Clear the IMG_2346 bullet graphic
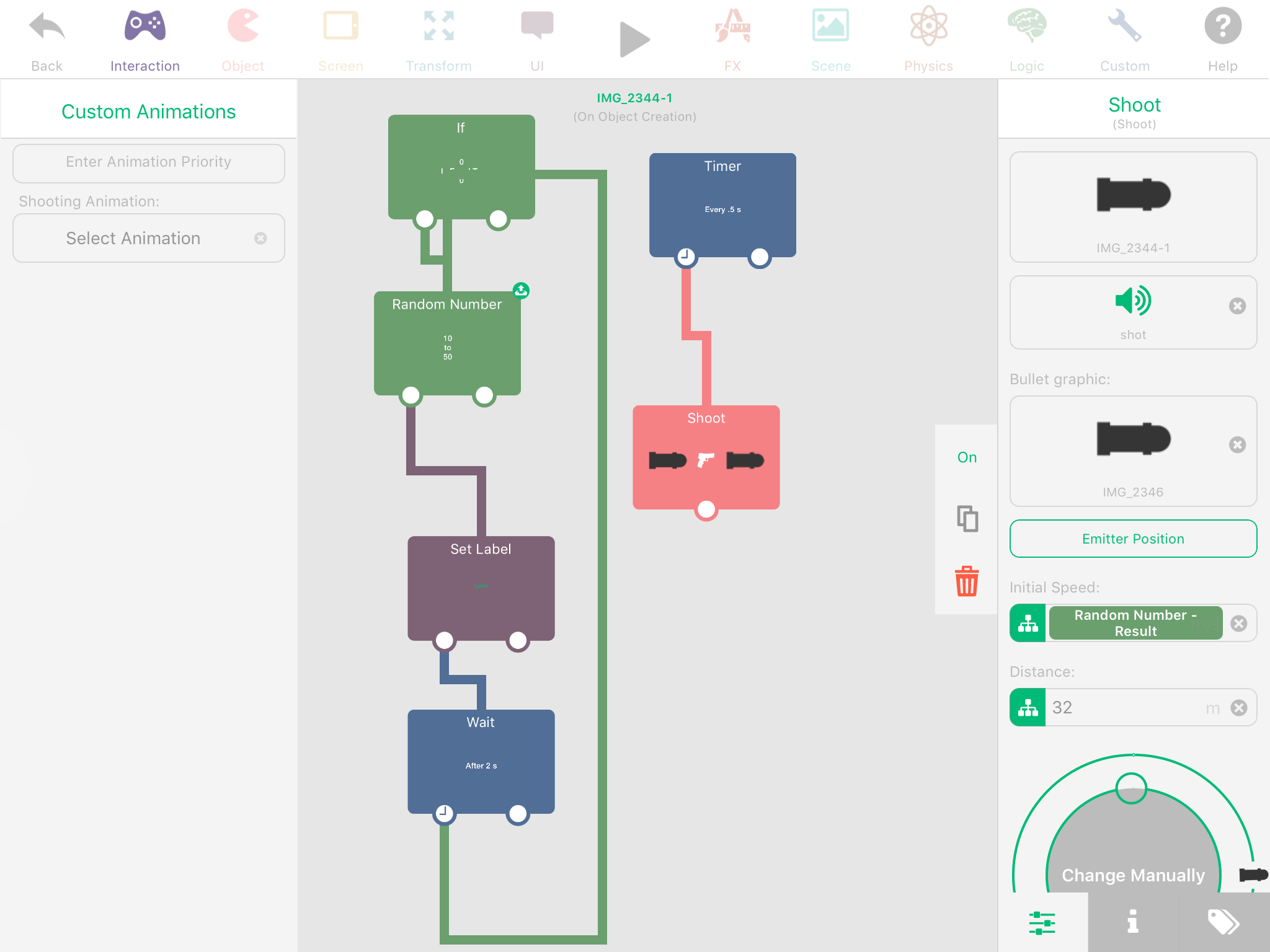The width and height of the screenshot is (1270, 952). coord(1237,445)
